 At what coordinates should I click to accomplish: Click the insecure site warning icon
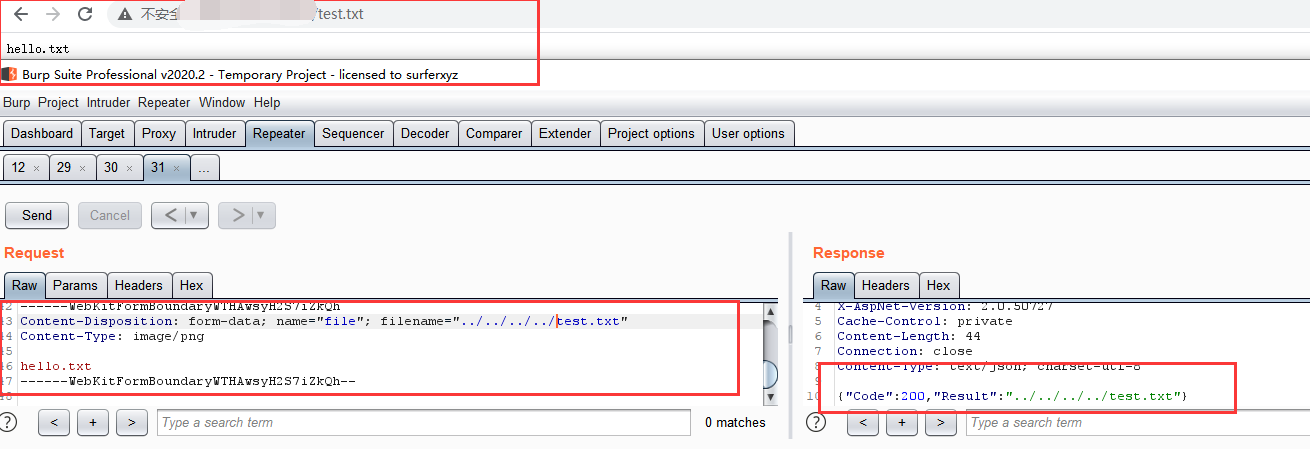(124, 15)
